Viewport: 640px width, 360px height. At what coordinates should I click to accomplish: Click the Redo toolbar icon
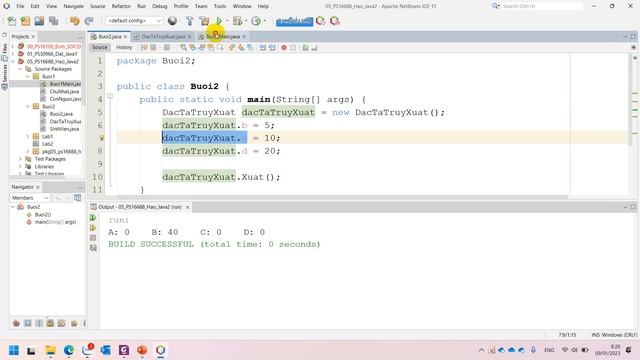(89, 21)
